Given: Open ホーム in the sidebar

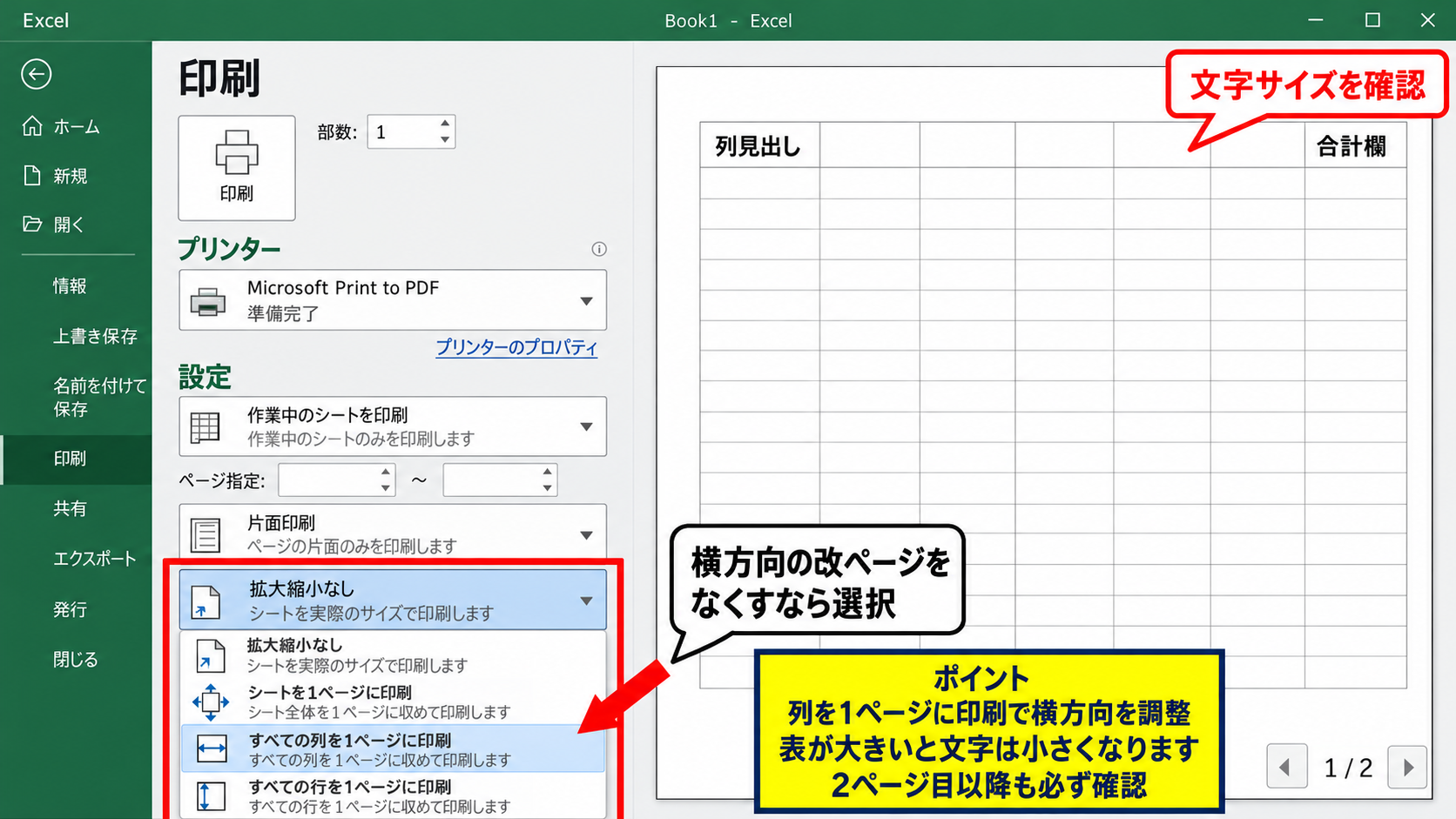Looking at the screenshot, I should 76,127.
